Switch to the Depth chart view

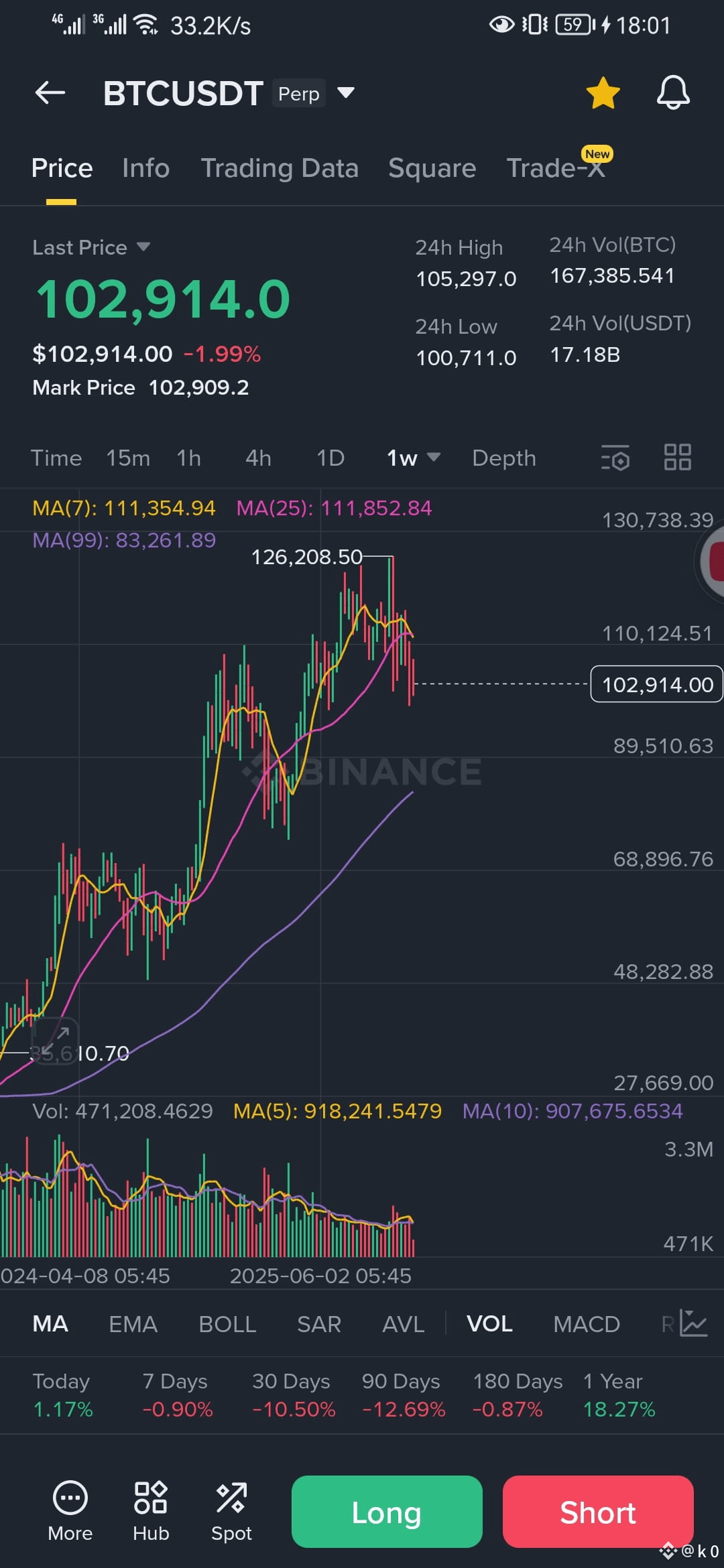tap(504, 458)
